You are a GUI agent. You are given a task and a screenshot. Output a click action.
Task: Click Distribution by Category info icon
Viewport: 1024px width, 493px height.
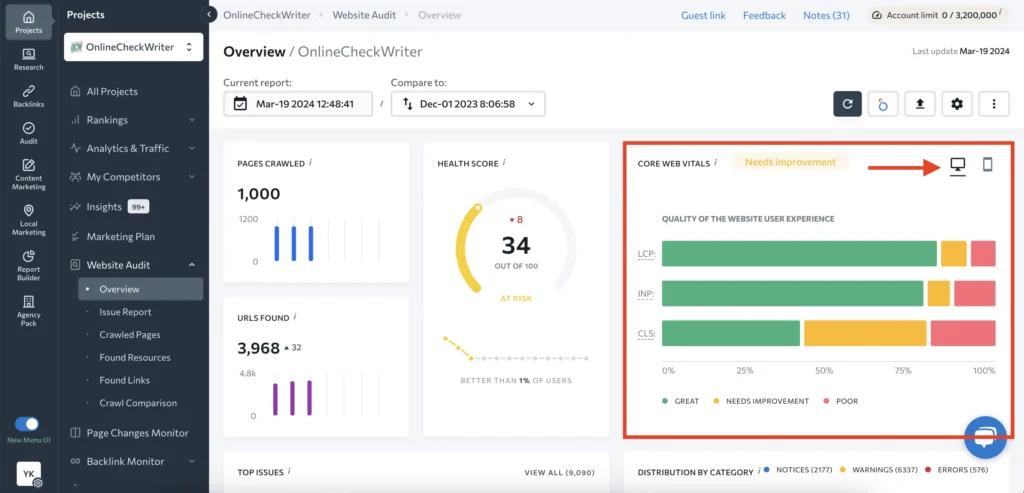point(760,470)
